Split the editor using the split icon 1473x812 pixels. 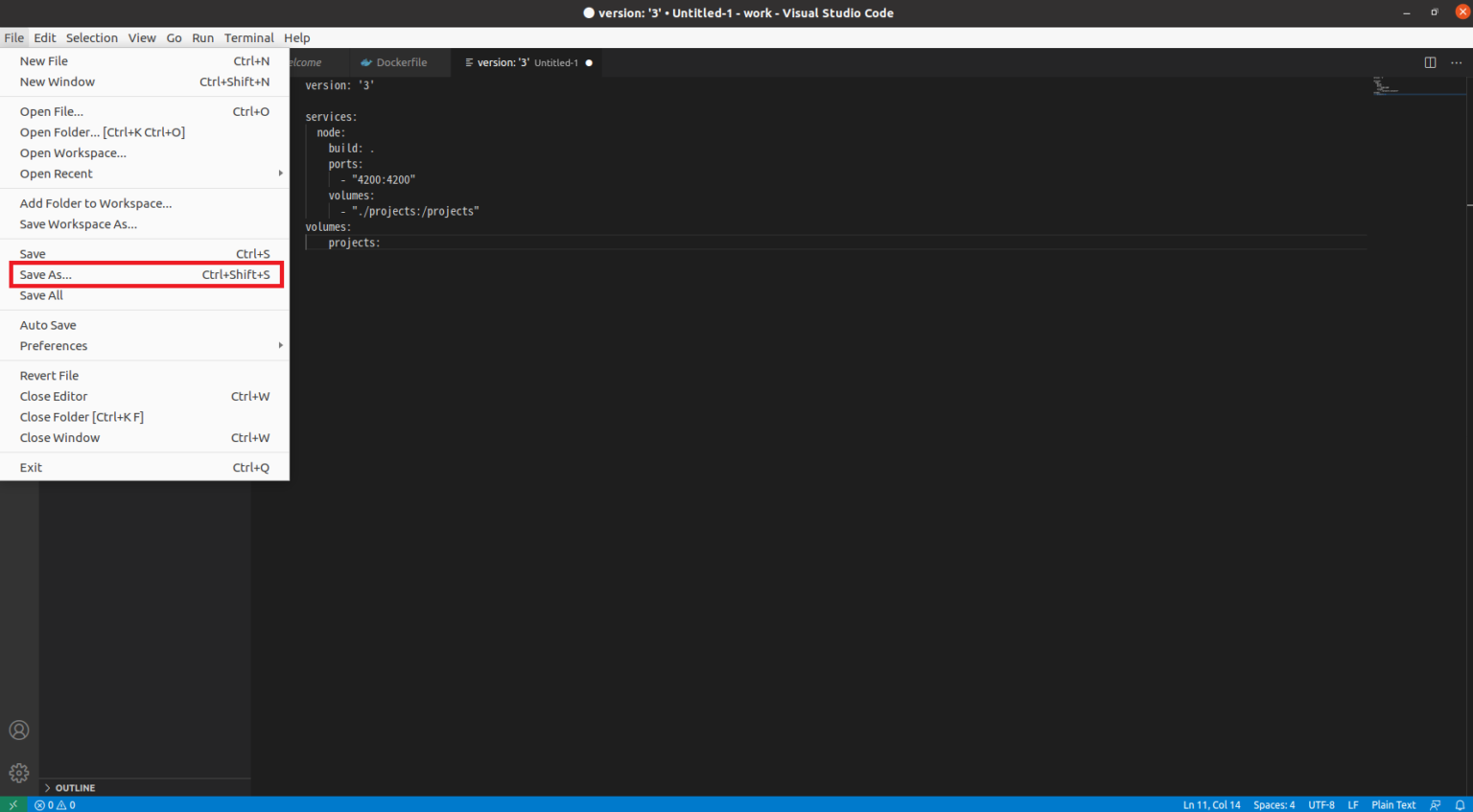[1429, 61]
